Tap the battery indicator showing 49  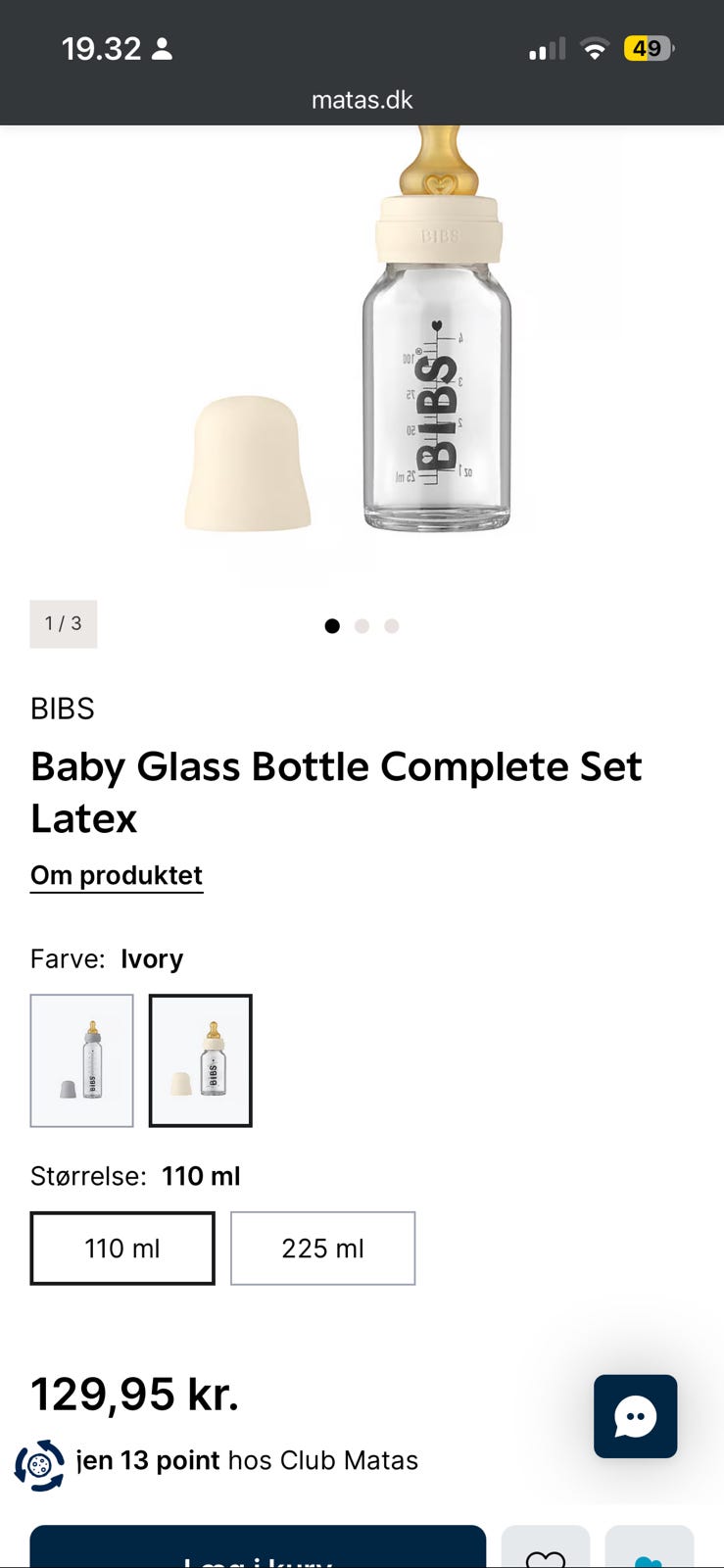pos(649,49)
